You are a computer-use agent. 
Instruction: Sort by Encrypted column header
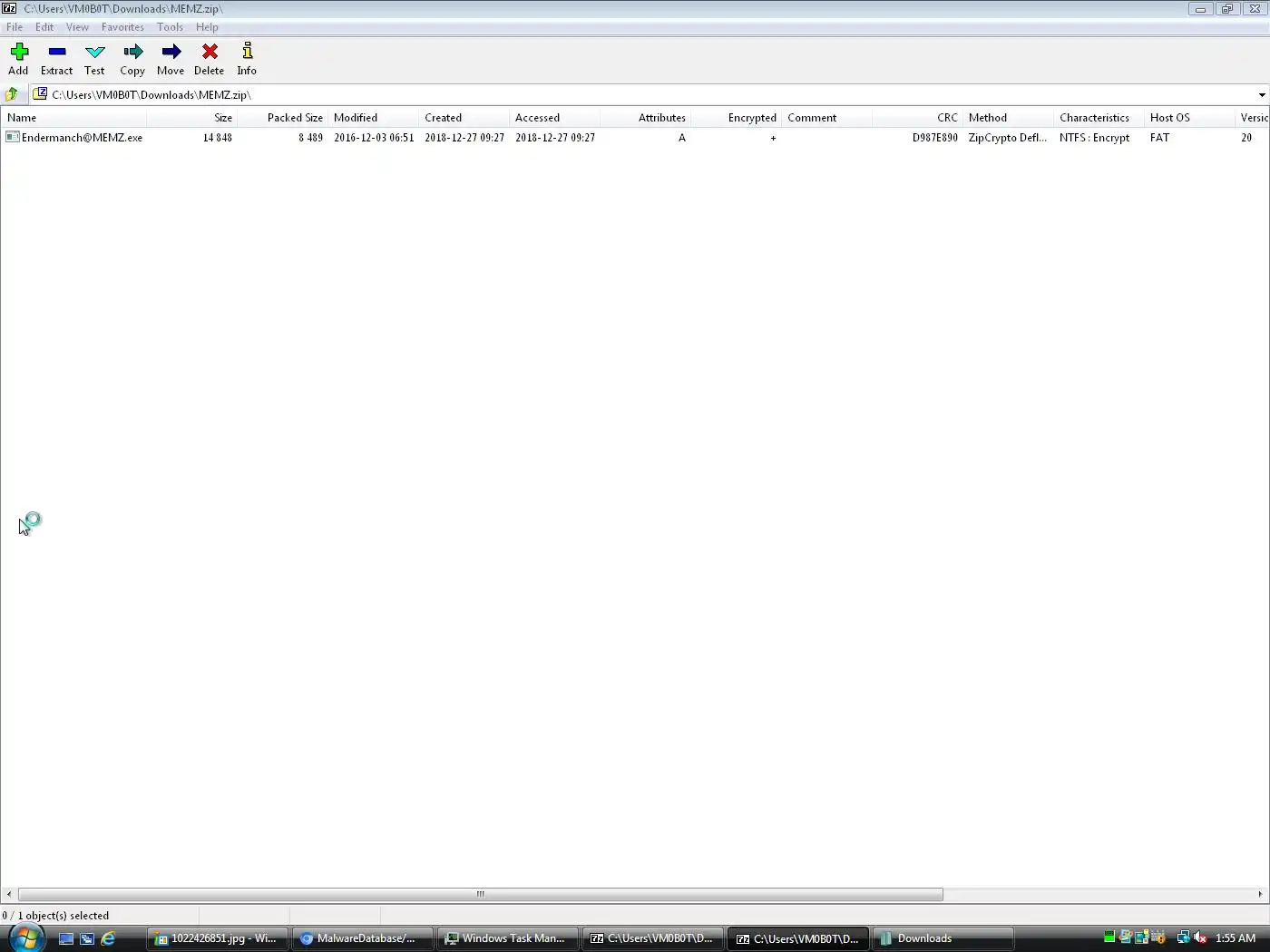[x=737, y=118]
